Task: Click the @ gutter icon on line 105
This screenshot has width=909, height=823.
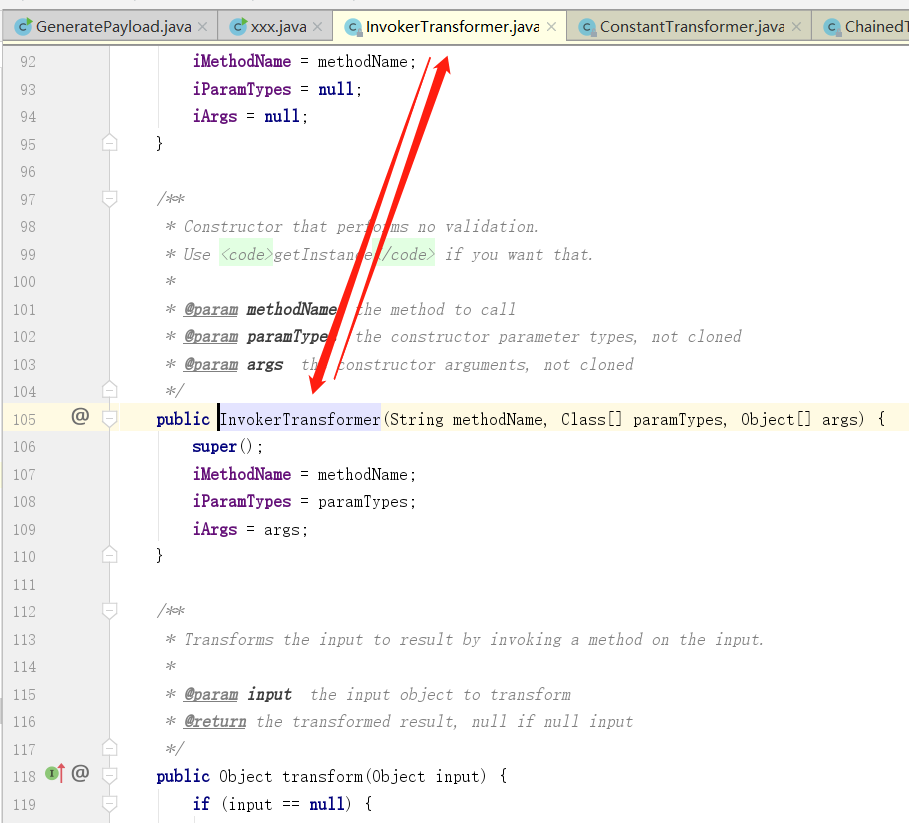Action: pos(80,416)
